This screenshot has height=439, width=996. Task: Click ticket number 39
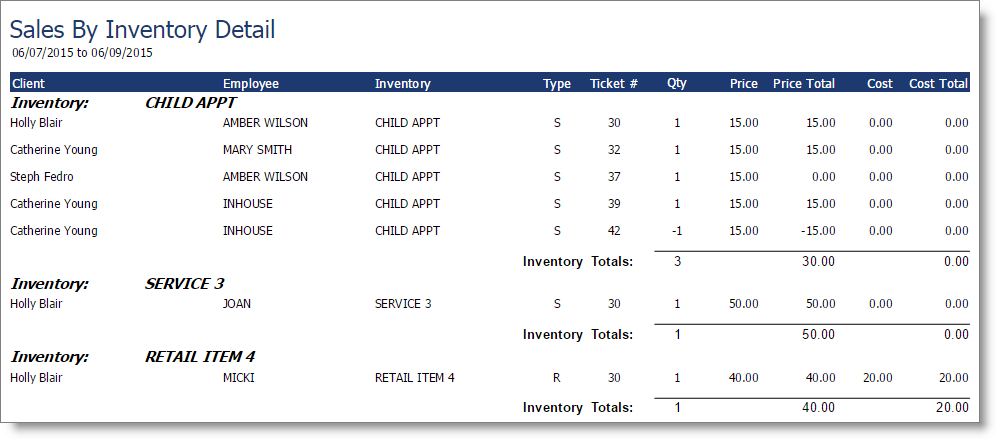(614, 204)
